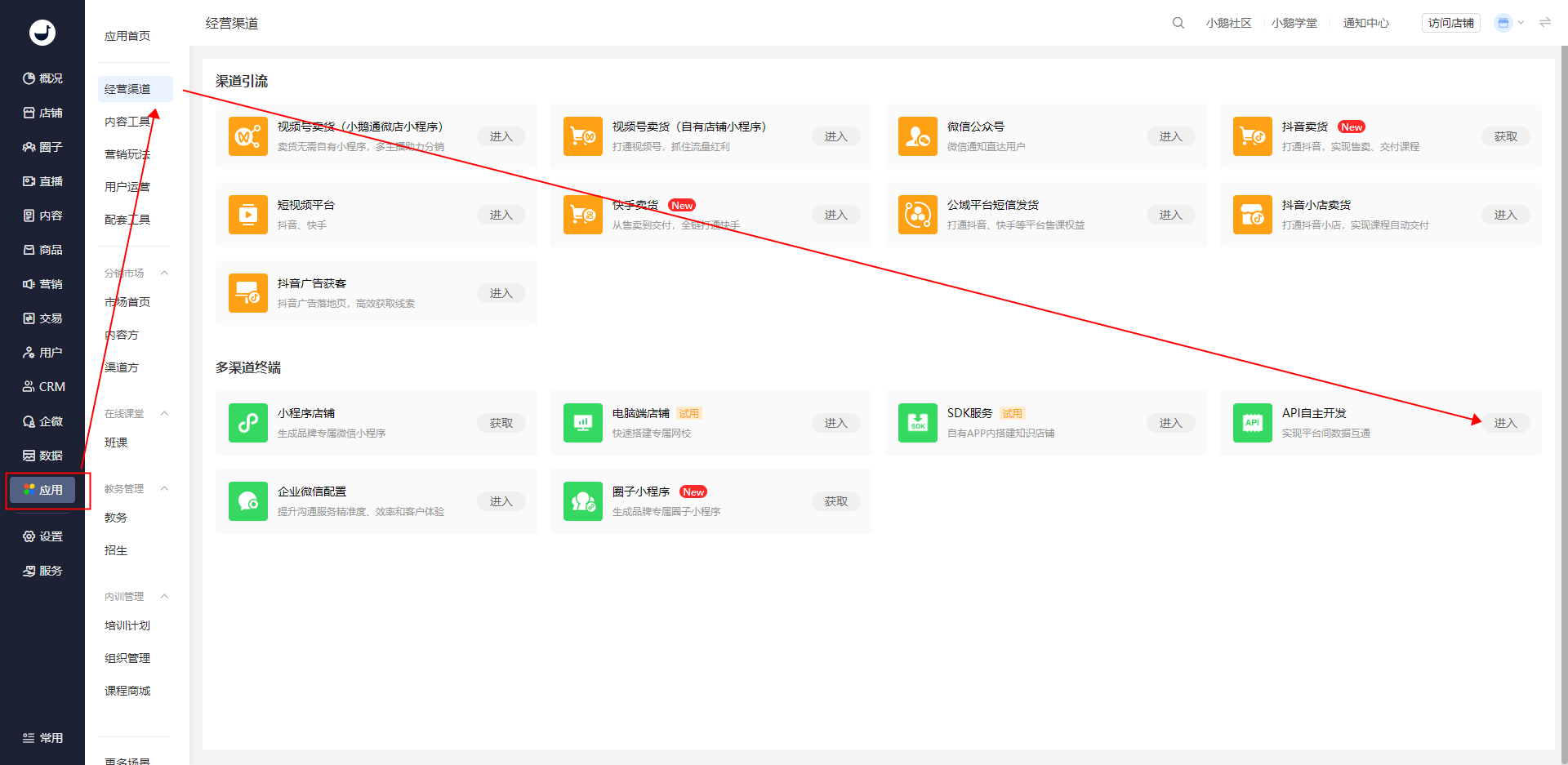Open the 小鹅社区 link
The height and width of the screenshot is (765, 1568).
click(1228, 23)
